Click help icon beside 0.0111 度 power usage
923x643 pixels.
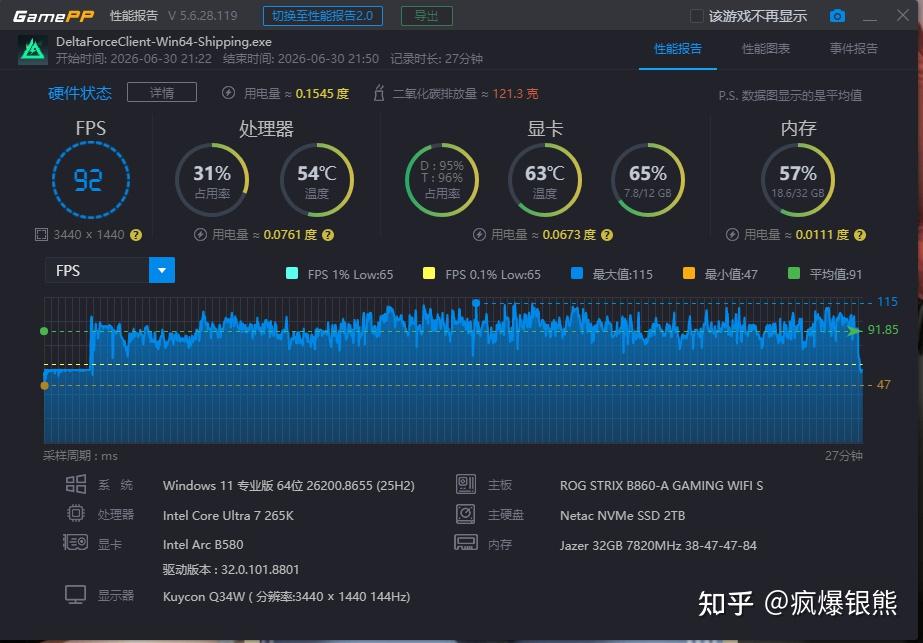tap(860, 235)
